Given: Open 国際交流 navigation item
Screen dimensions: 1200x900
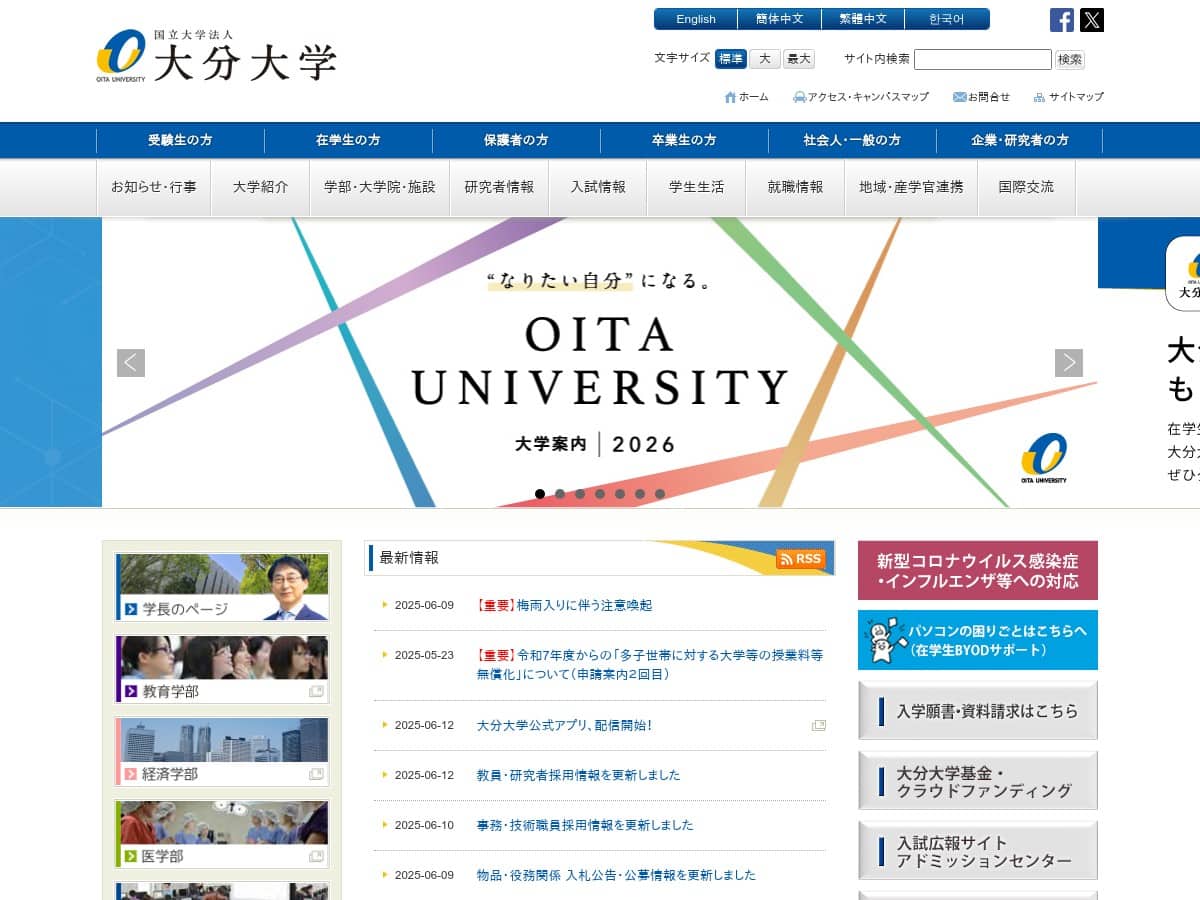Looking at the screenshot, I should click(1026, 187).
